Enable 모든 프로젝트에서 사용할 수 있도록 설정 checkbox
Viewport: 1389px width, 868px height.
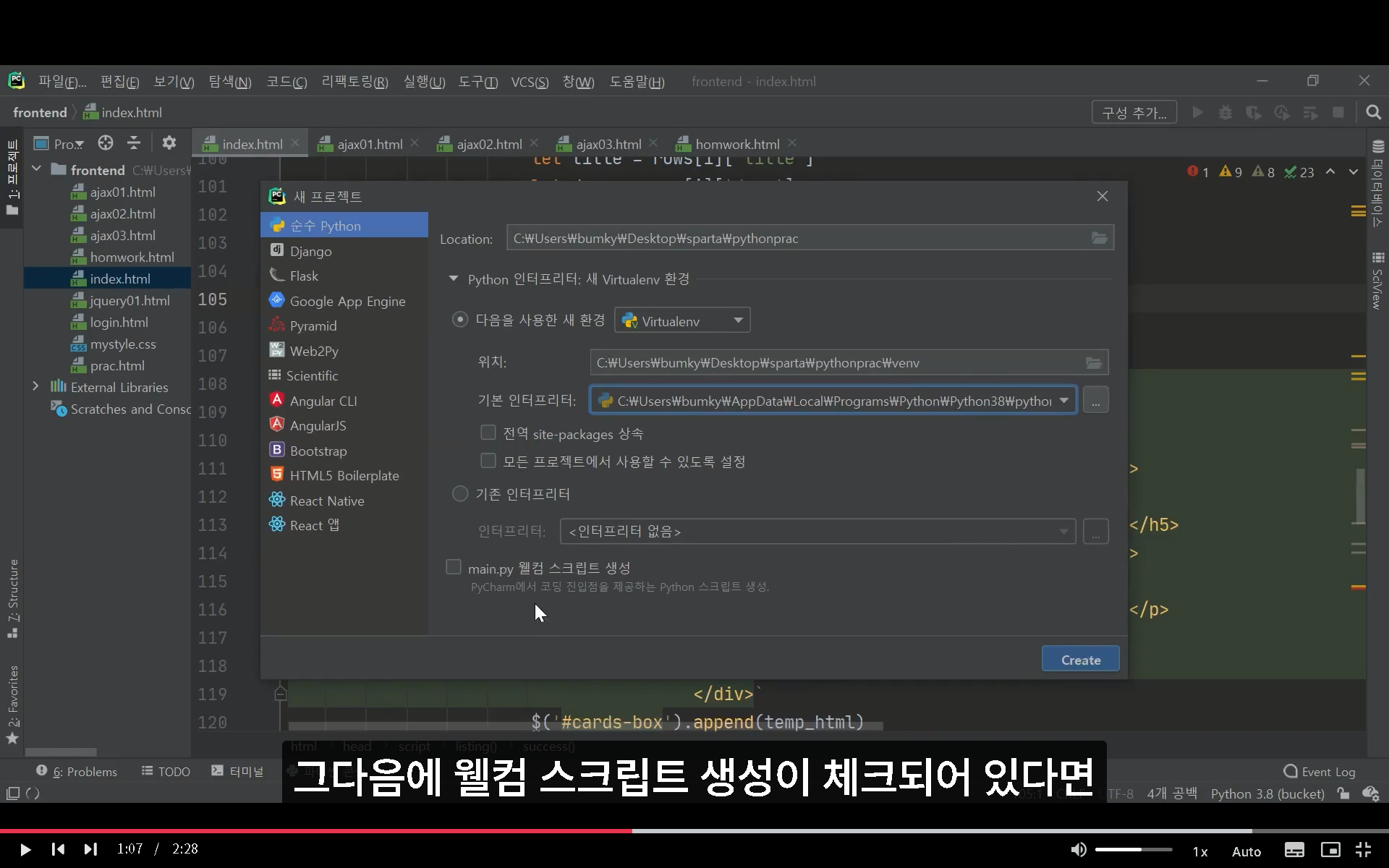tap(488, 461)
